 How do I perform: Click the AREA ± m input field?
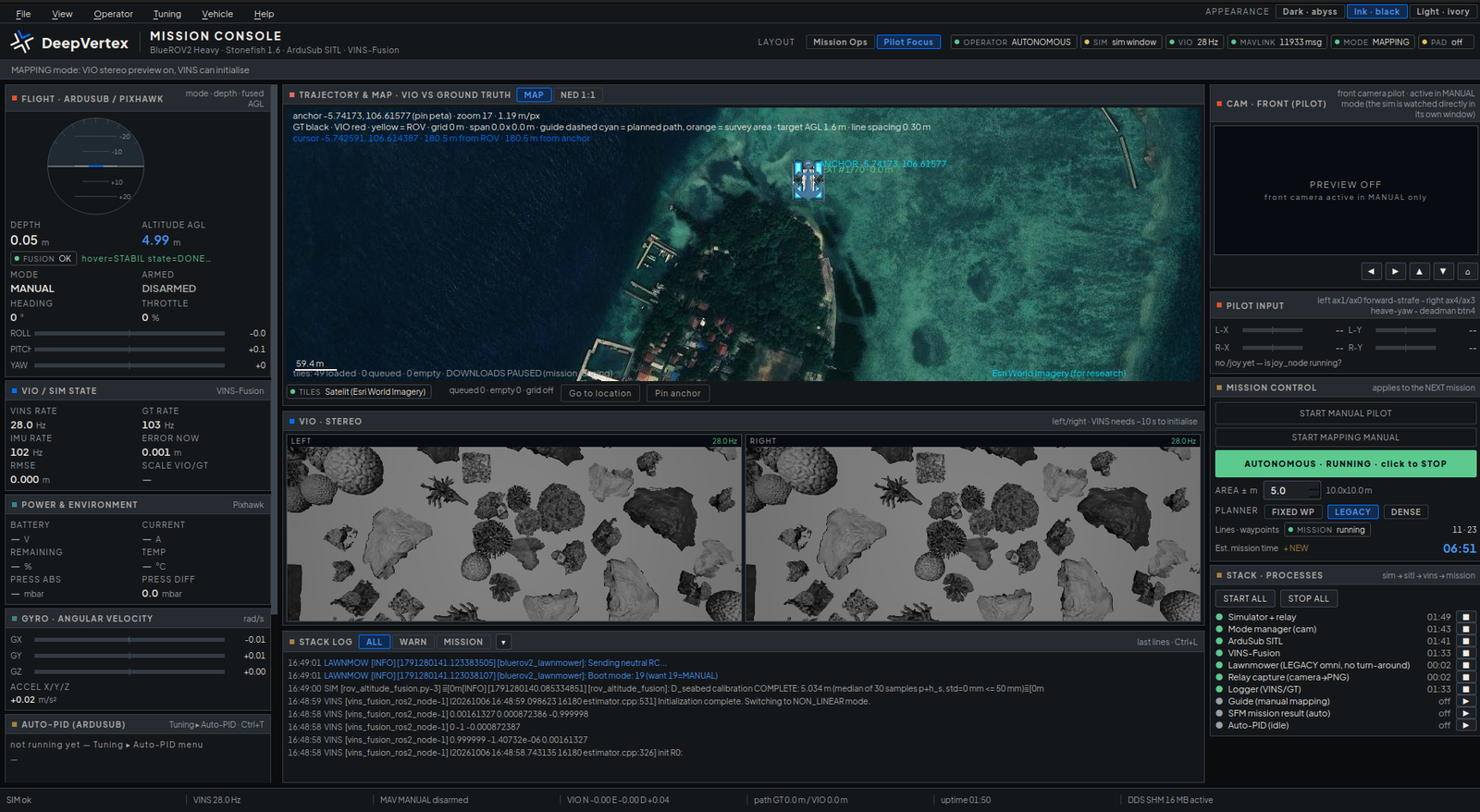click(x=1292, y=490)
